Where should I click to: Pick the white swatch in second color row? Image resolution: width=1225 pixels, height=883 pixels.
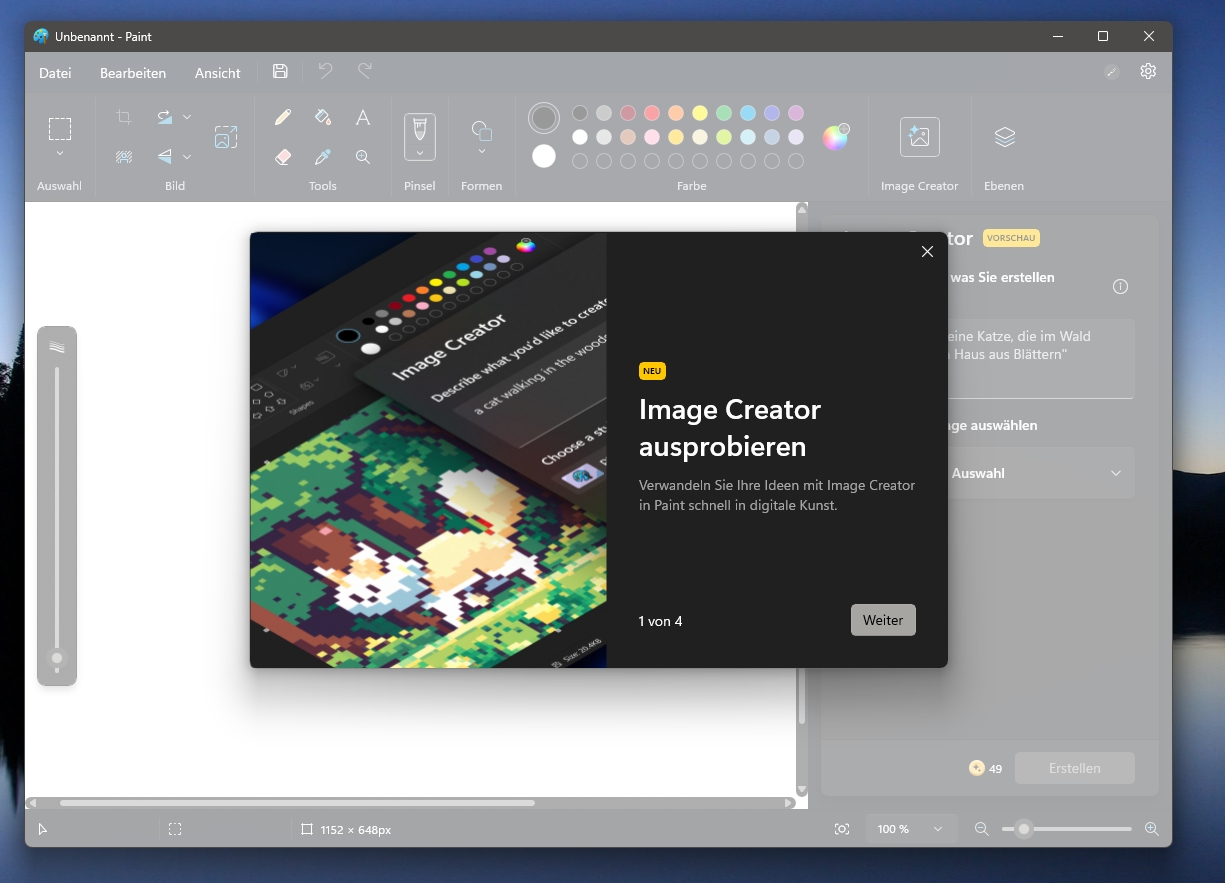(580, 137)
